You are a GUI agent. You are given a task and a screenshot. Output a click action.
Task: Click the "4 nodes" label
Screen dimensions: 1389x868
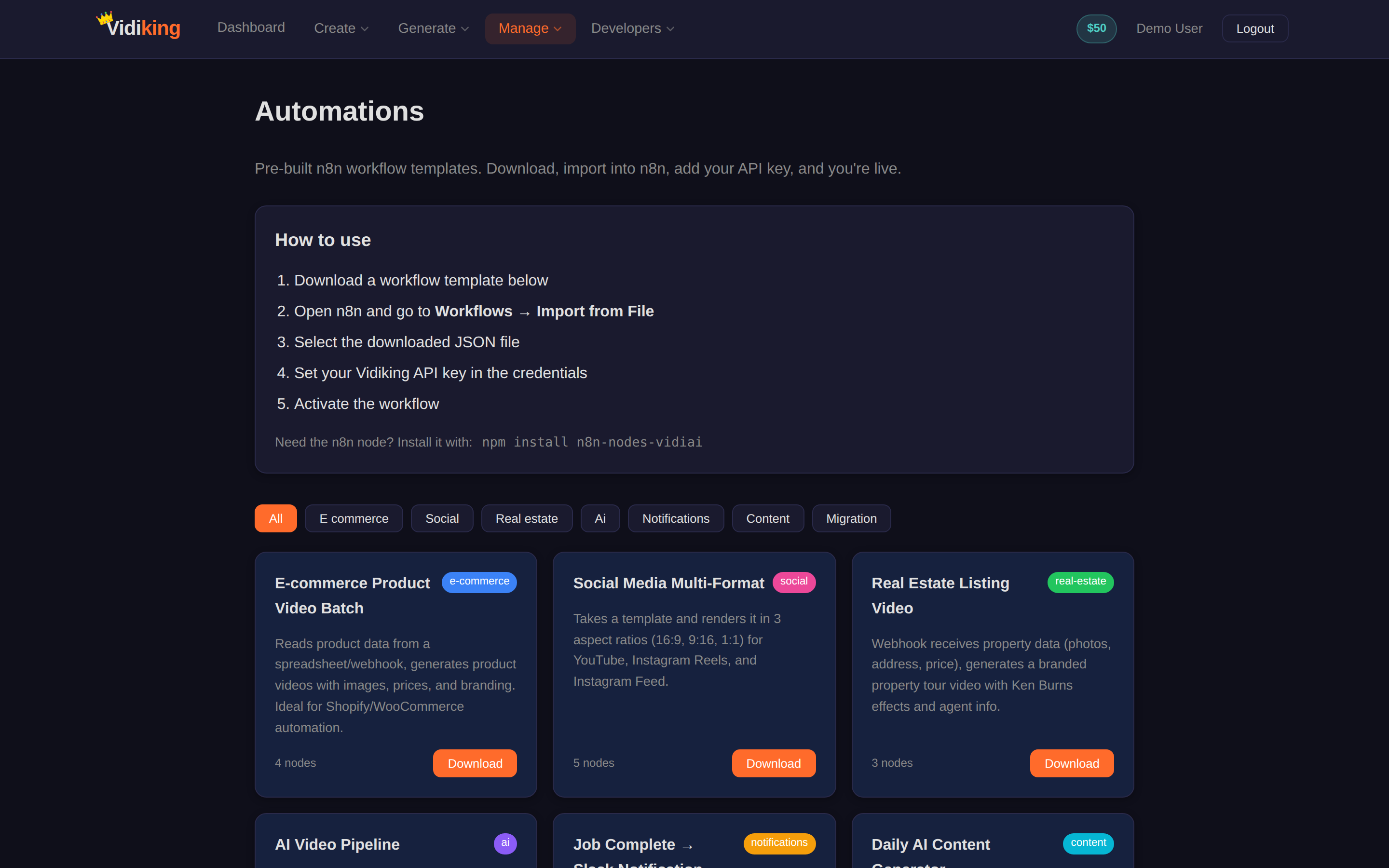click(295, 763)
